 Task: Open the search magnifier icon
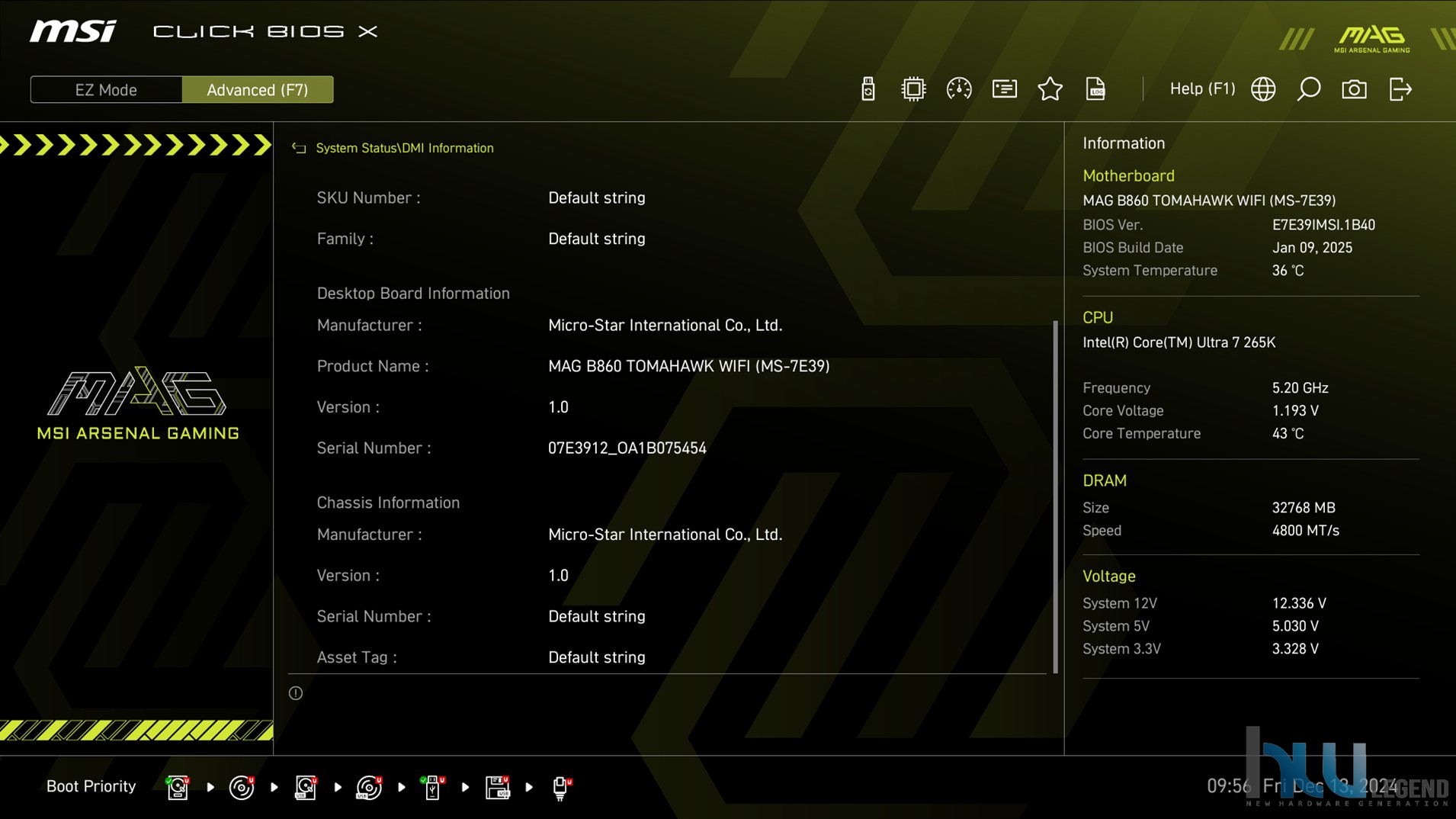(x=1309, y=89)
